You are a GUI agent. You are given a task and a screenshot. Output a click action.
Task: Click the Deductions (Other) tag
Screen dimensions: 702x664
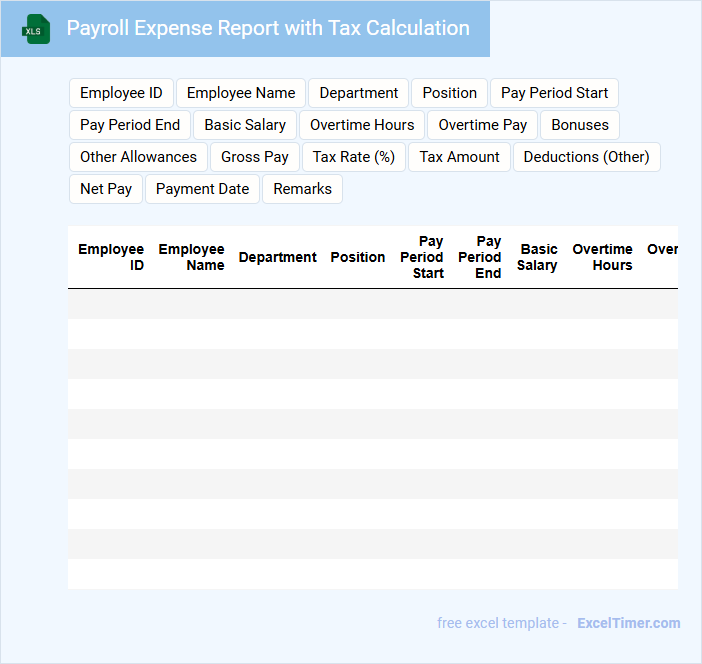click(x=586, y=157)
